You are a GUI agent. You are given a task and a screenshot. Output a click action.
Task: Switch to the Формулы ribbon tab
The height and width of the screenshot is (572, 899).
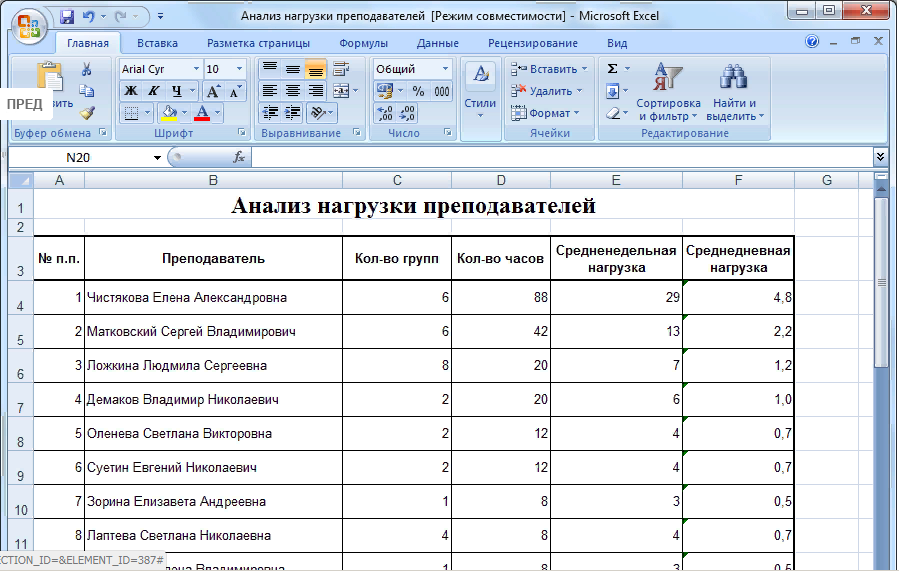pos(364,43)
